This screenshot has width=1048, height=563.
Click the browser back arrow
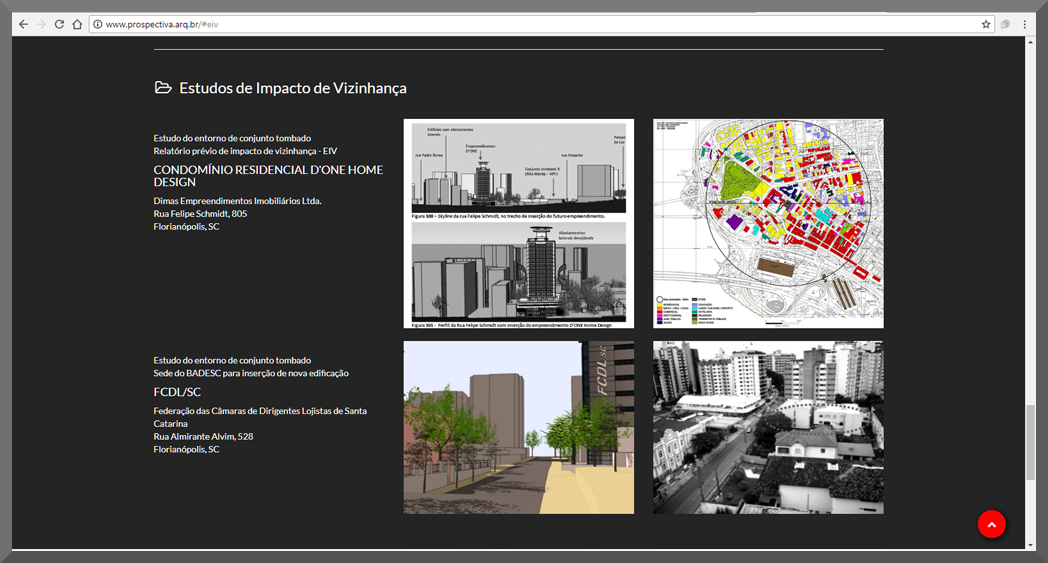click(x=23, y=24)
